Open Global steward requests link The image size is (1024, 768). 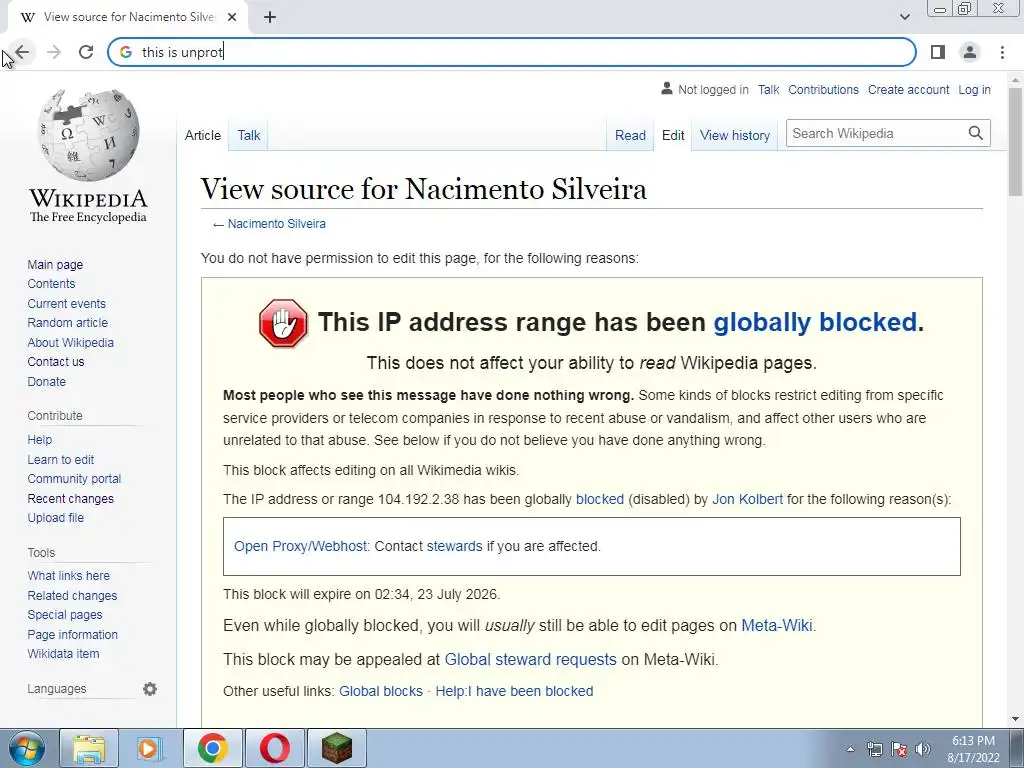point(530,659)
